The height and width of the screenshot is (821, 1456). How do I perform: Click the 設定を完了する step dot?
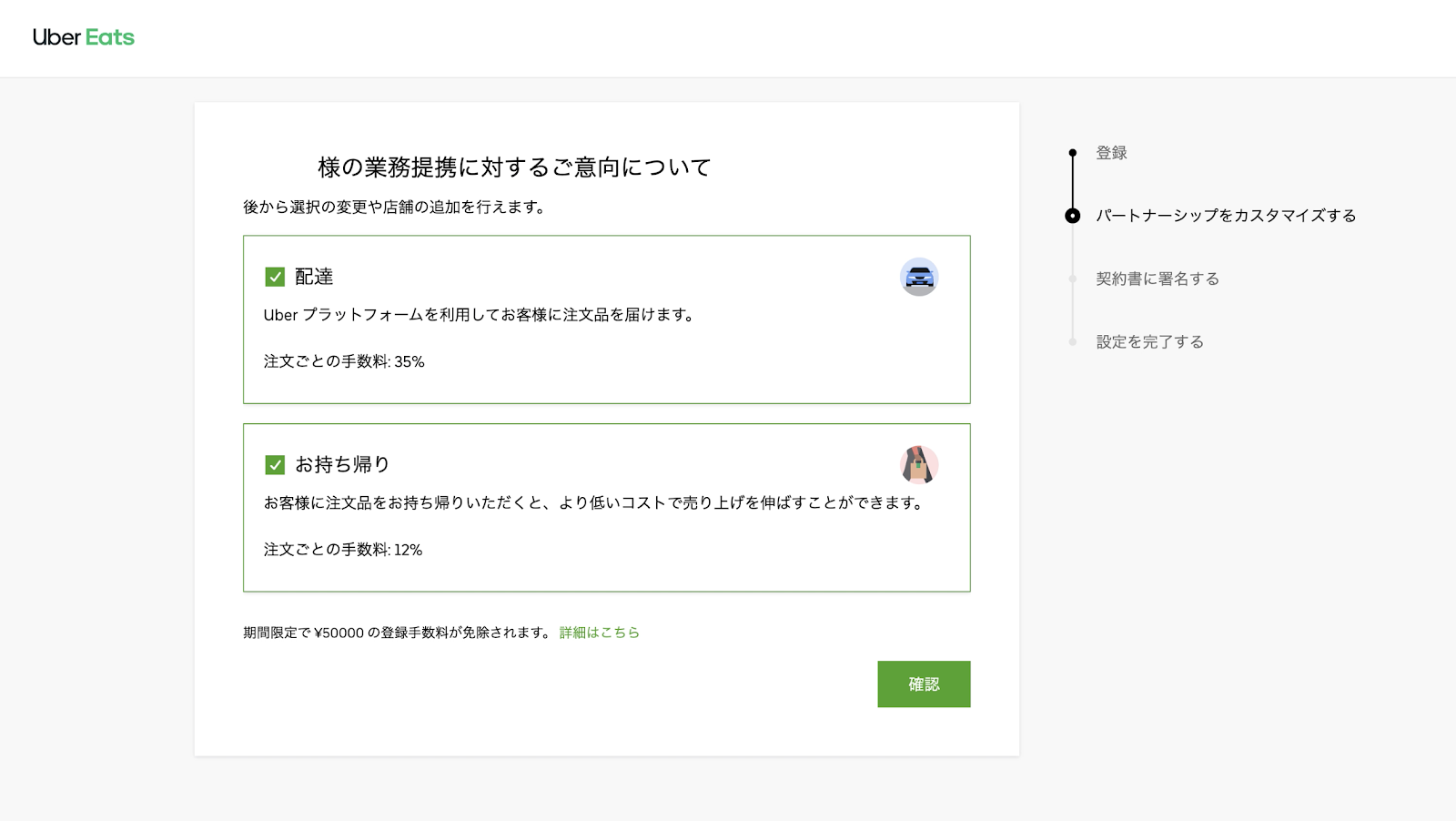tap(1071, 341)
